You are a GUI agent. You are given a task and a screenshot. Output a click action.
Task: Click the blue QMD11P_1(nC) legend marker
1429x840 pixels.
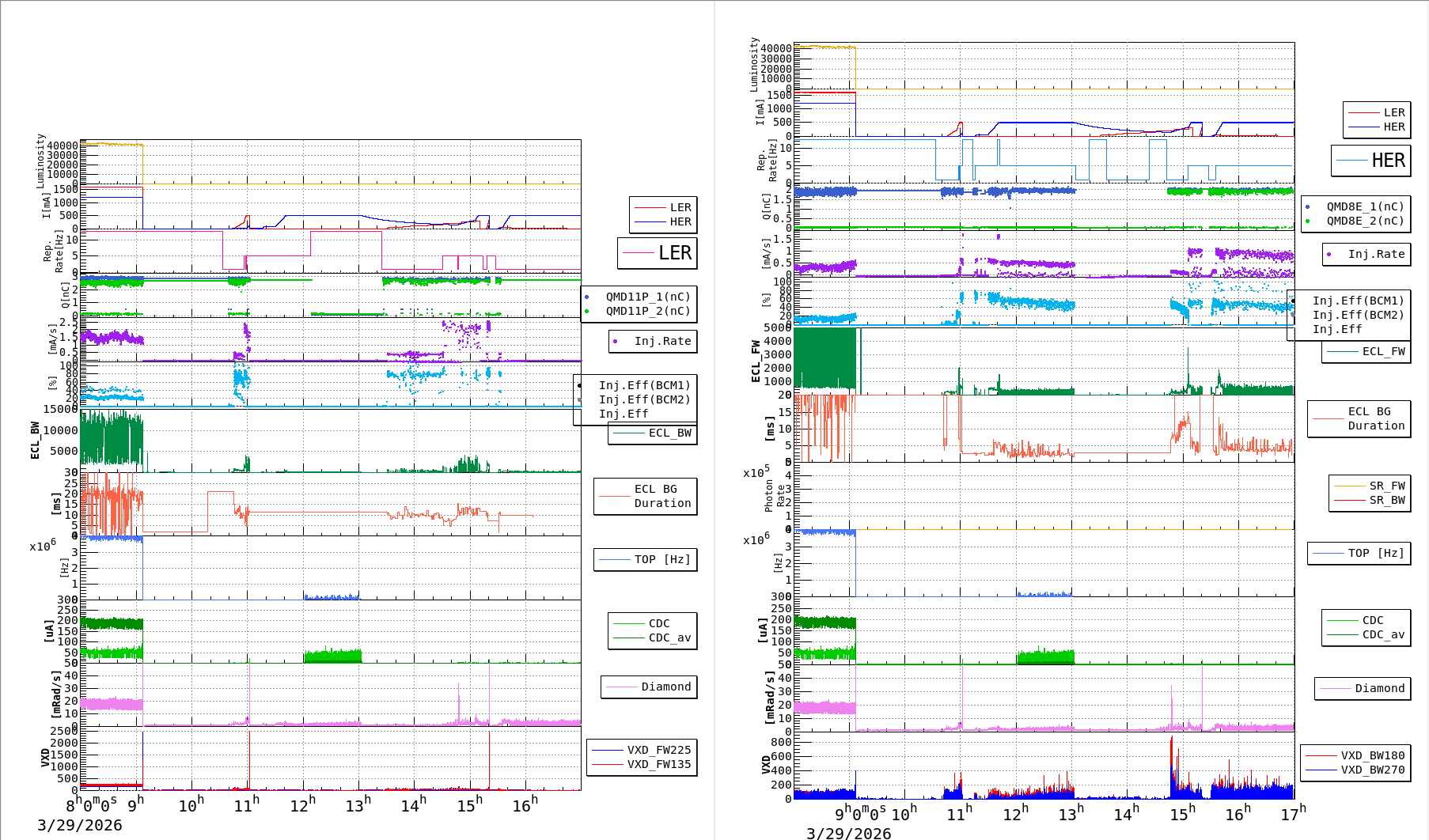pyautogui.click(x=586, y=297)
